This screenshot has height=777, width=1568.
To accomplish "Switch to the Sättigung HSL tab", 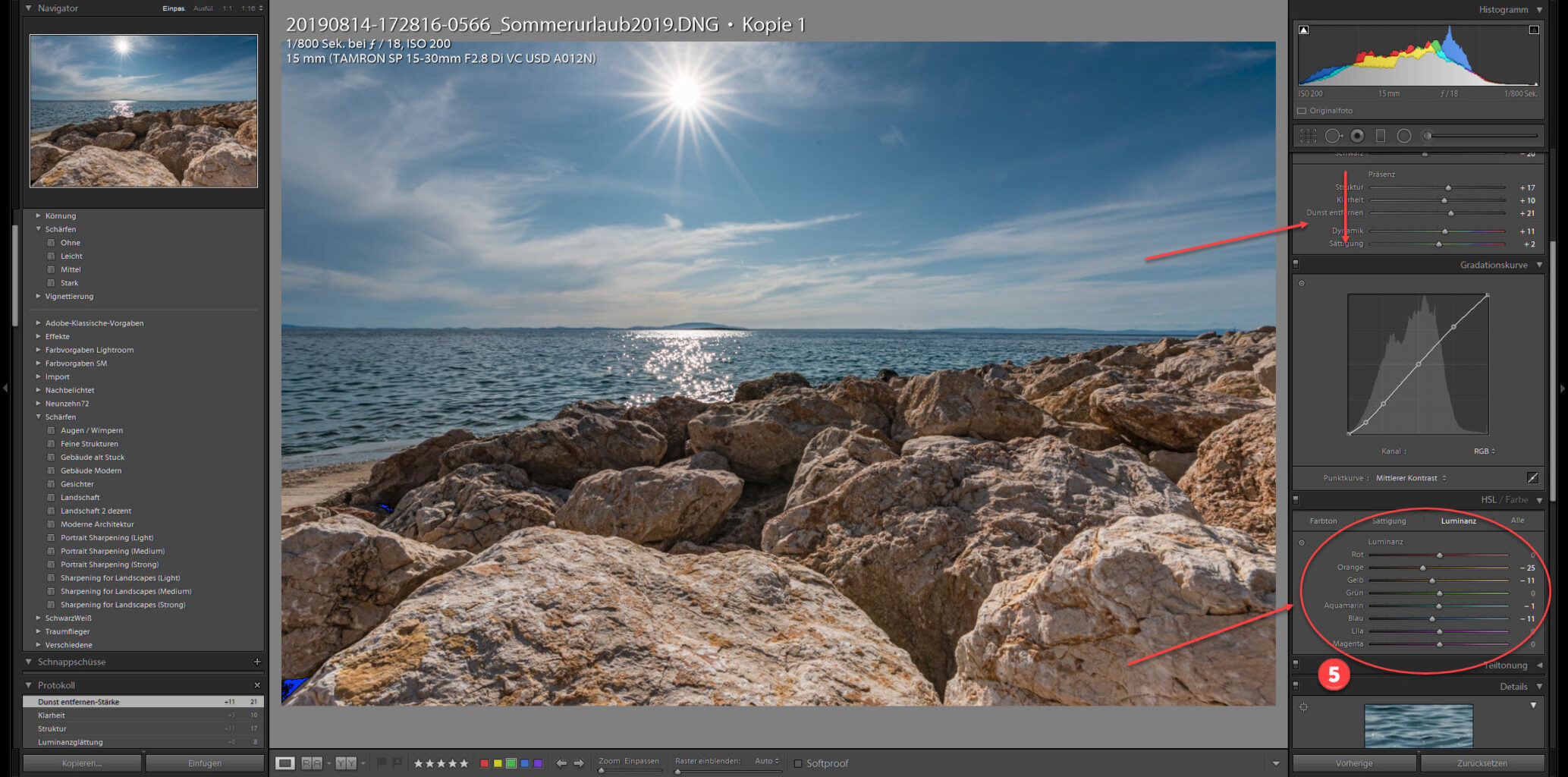I will tap(1389, 521).
